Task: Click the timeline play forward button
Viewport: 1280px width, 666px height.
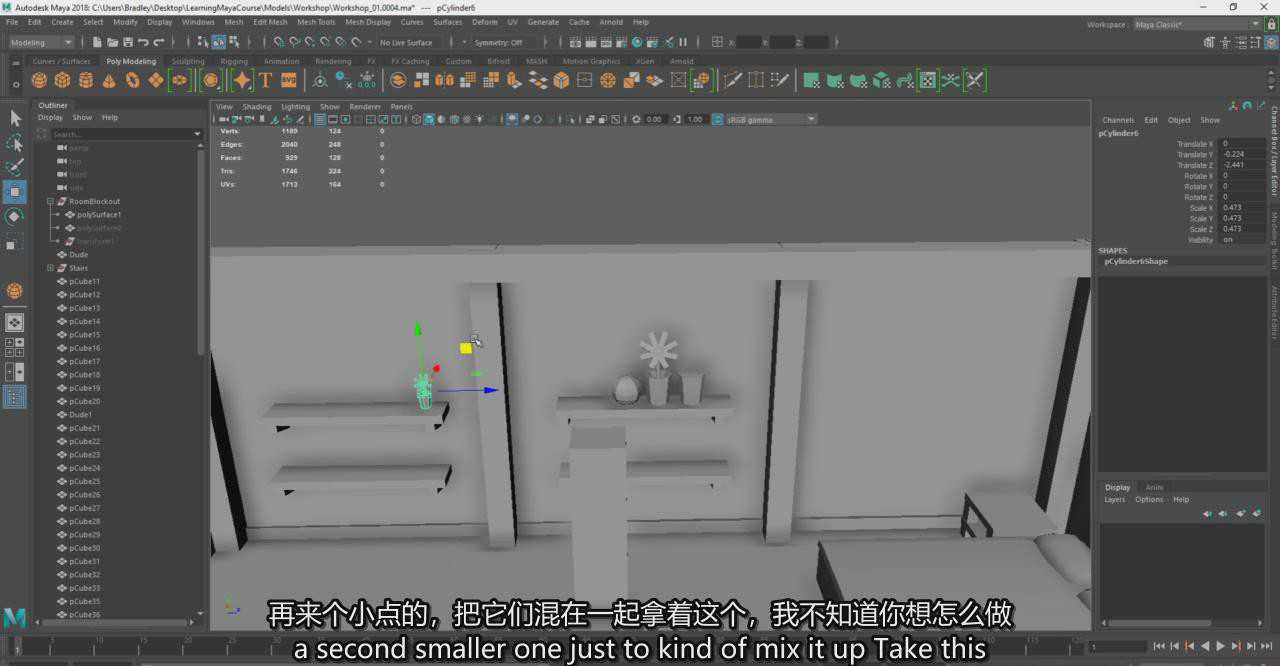Action: (x=1220, y=646)
